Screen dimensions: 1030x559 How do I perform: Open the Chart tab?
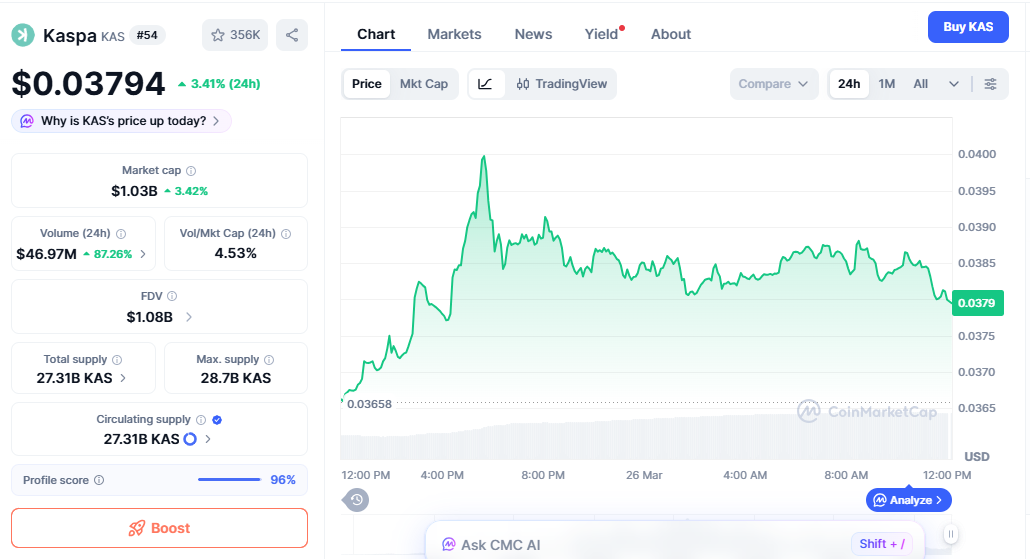[x=376, y=34]
